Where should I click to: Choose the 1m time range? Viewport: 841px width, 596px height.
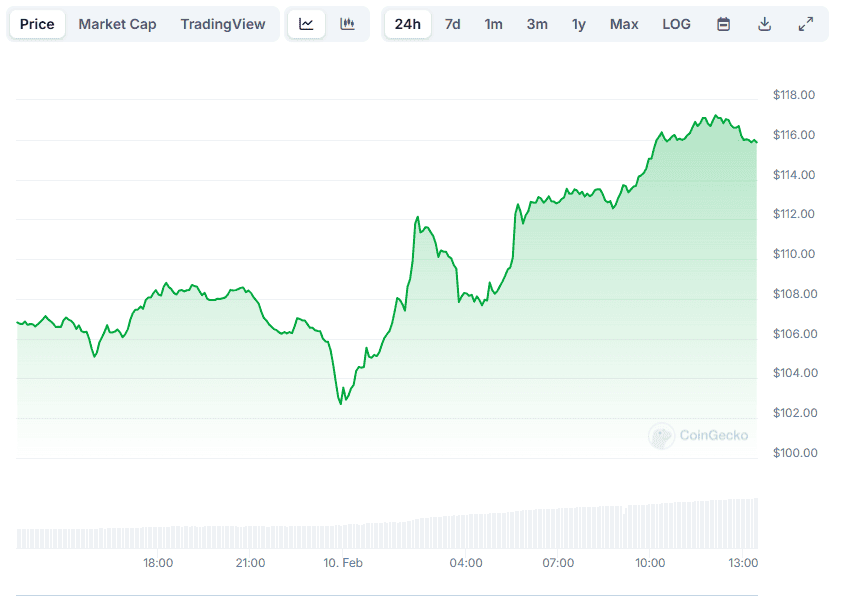493,24
